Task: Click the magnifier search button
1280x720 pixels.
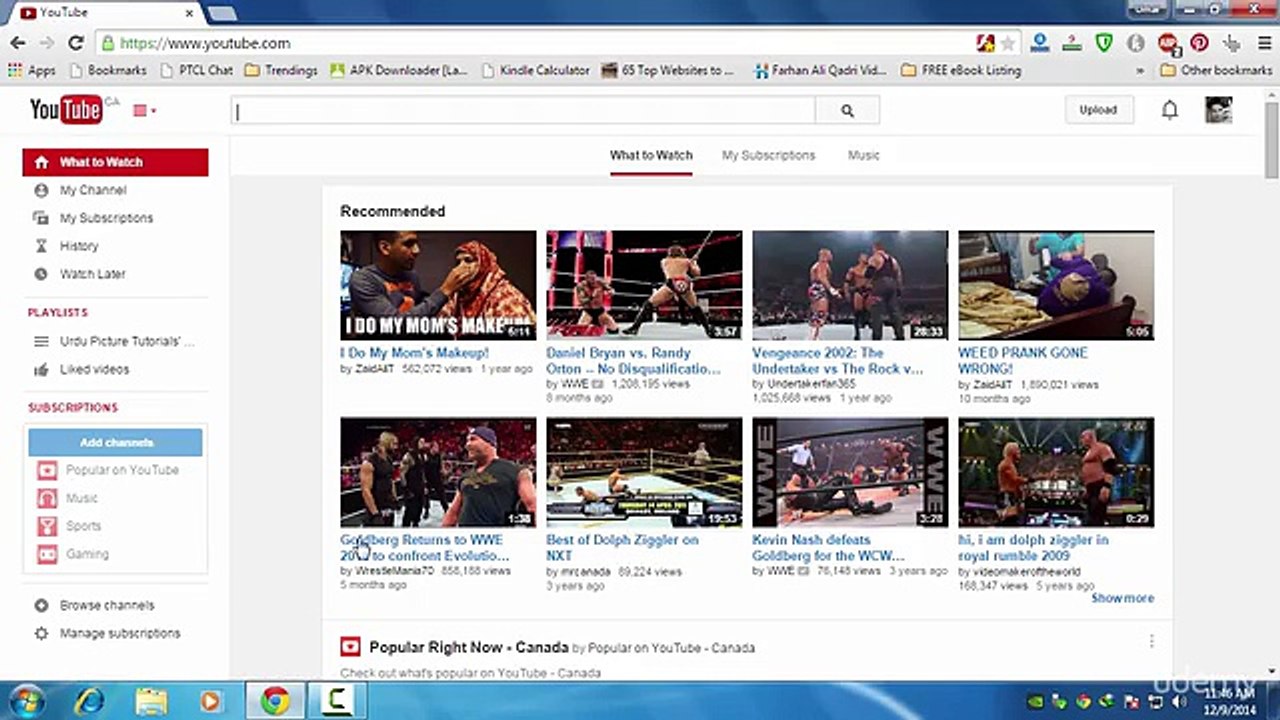Action: coord(847,111)
